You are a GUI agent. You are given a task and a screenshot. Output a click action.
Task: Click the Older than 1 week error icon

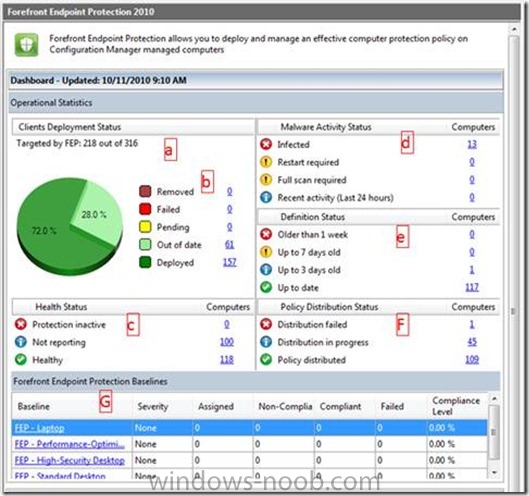pyautogui.click(x=266, y=234)
